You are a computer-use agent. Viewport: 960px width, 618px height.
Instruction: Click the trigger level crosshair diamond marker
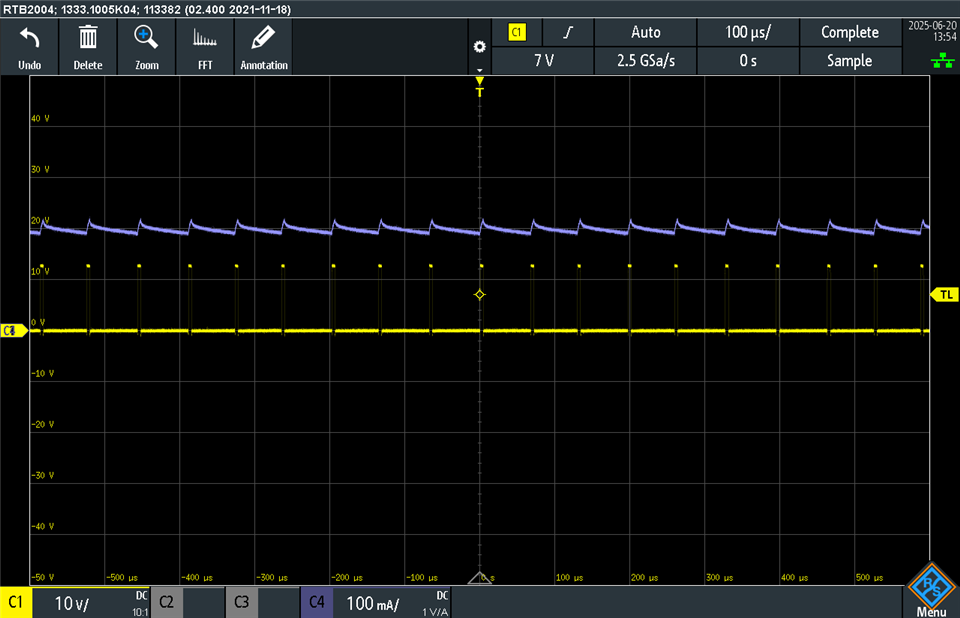479,295
